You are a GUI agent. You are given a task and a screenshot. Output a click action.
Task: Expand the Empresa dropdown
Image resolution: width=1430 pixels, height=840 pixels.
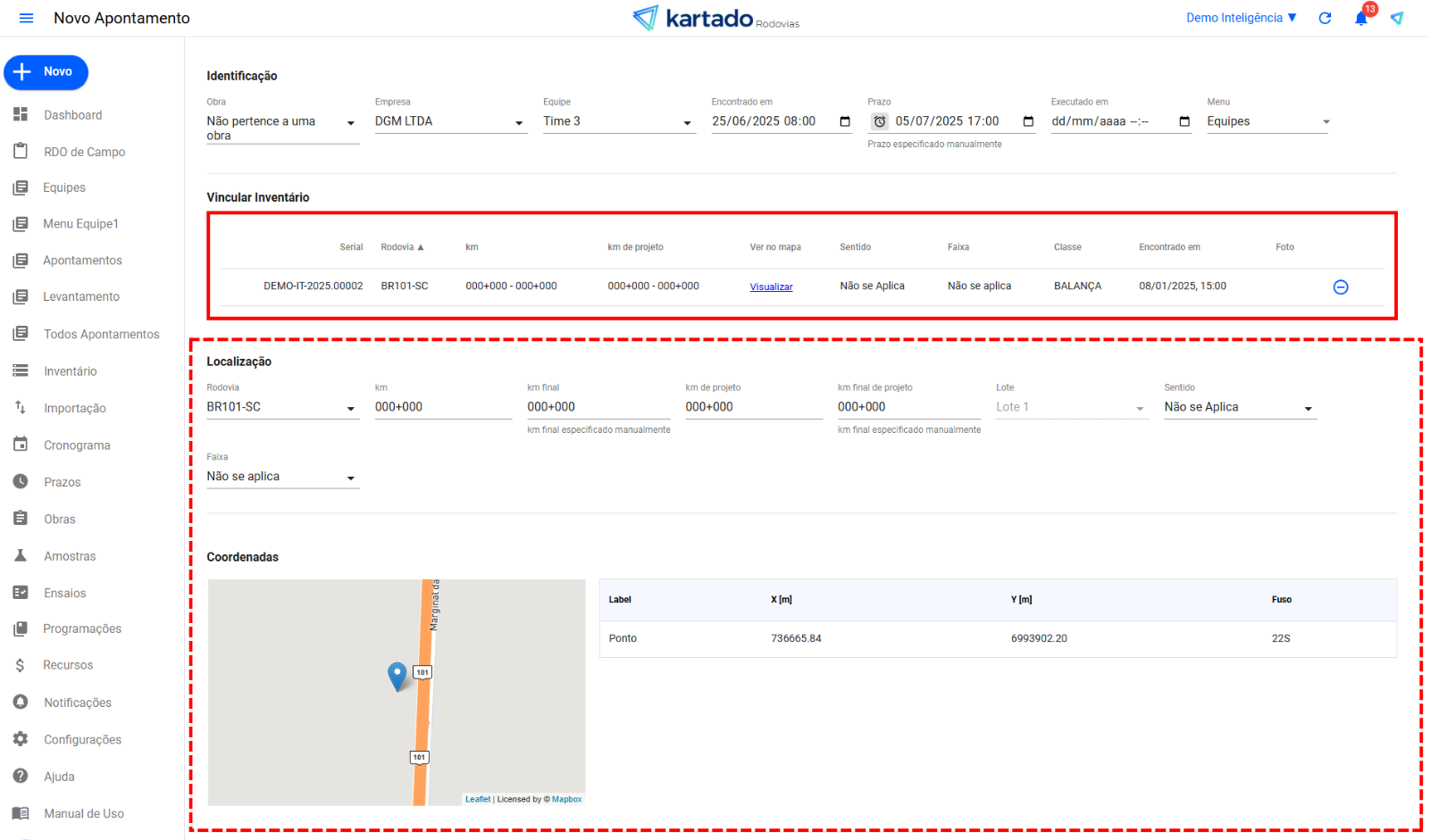519,122
